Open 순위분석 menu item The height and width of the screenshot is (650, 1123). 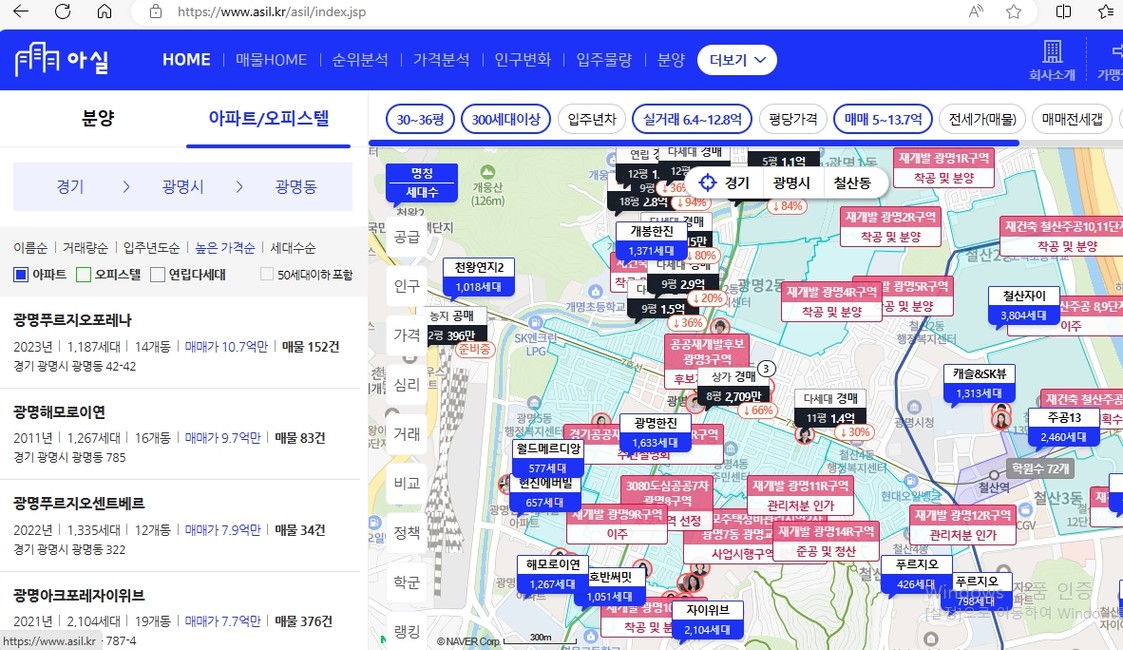360,59
